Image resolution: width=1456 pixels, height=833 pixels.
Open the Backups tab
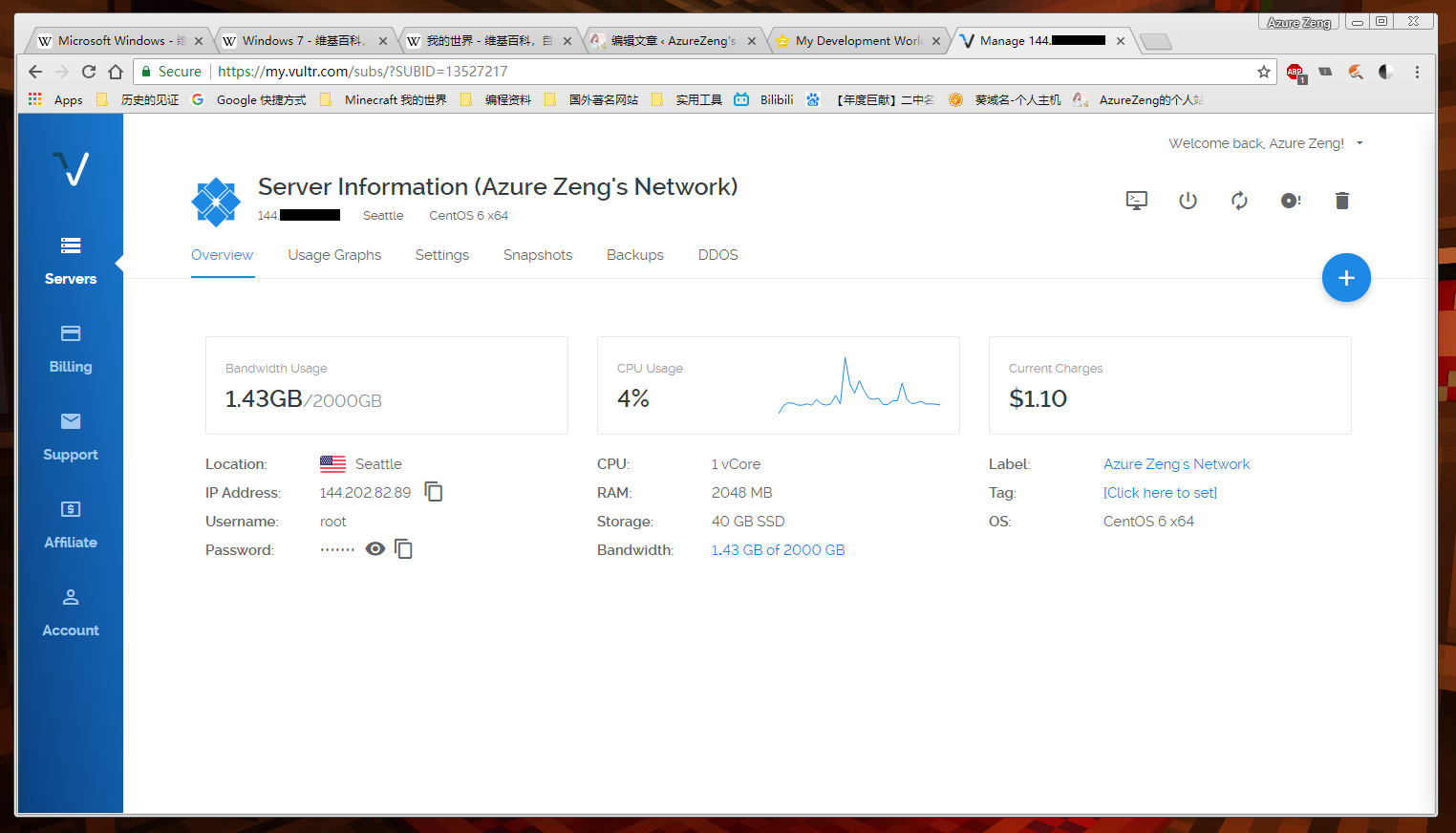pos(635,255)
